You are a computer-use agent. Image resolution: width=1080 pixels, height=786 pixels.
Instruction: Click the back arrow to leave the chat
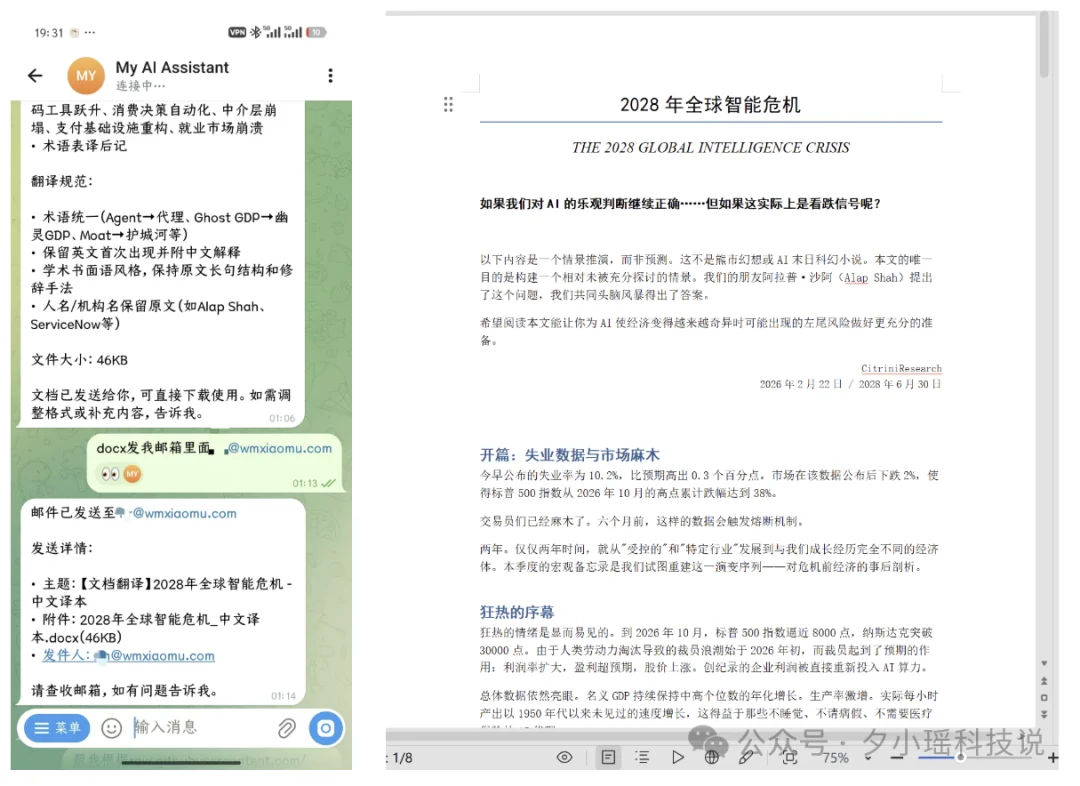coord(35,75)
